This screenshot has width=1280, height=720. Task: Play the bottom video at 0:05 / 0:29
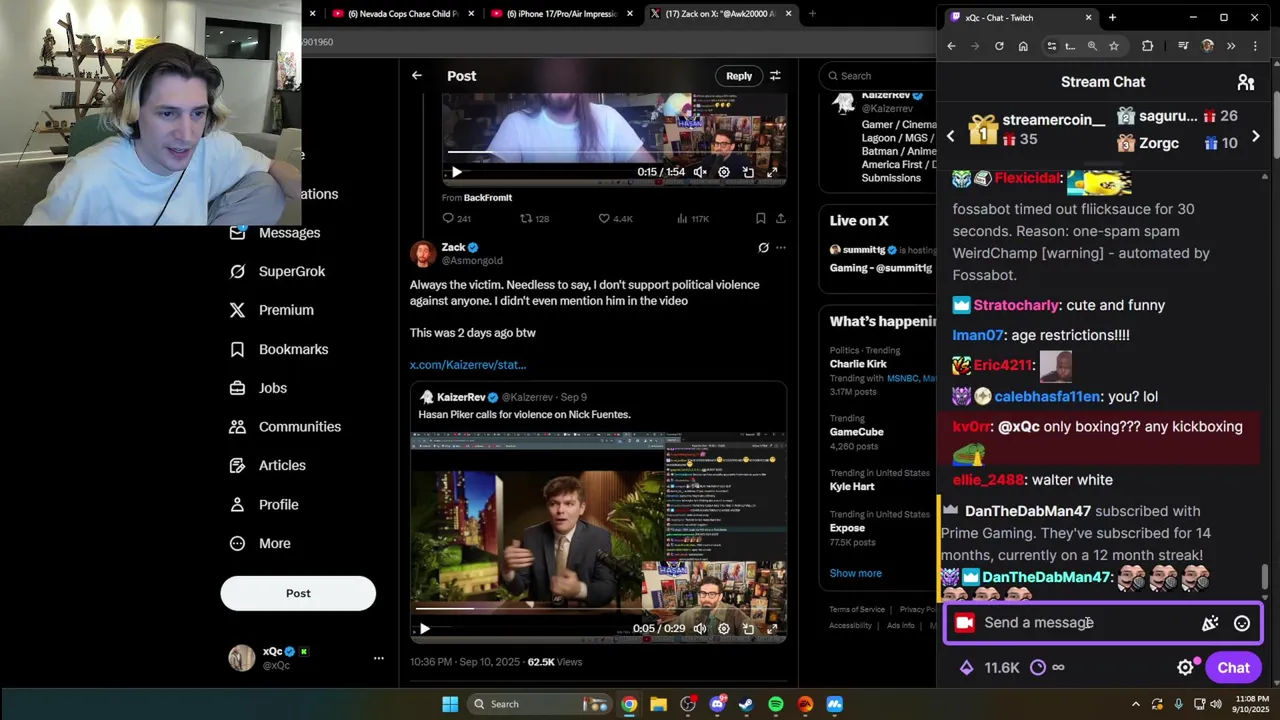coord(425,629)
